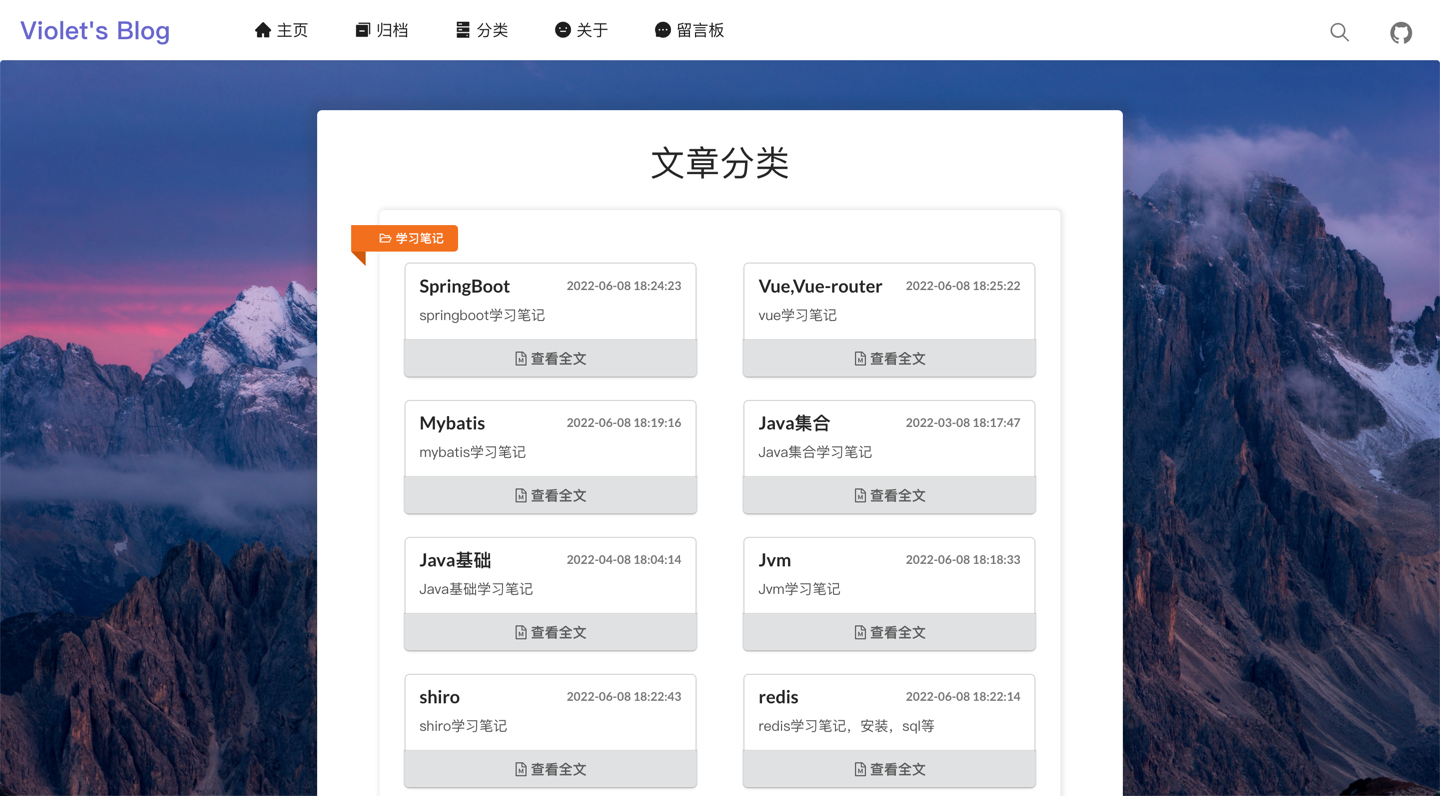Click the archive icon beside 归档
The image size is (1440, 796).
point(363,30)
